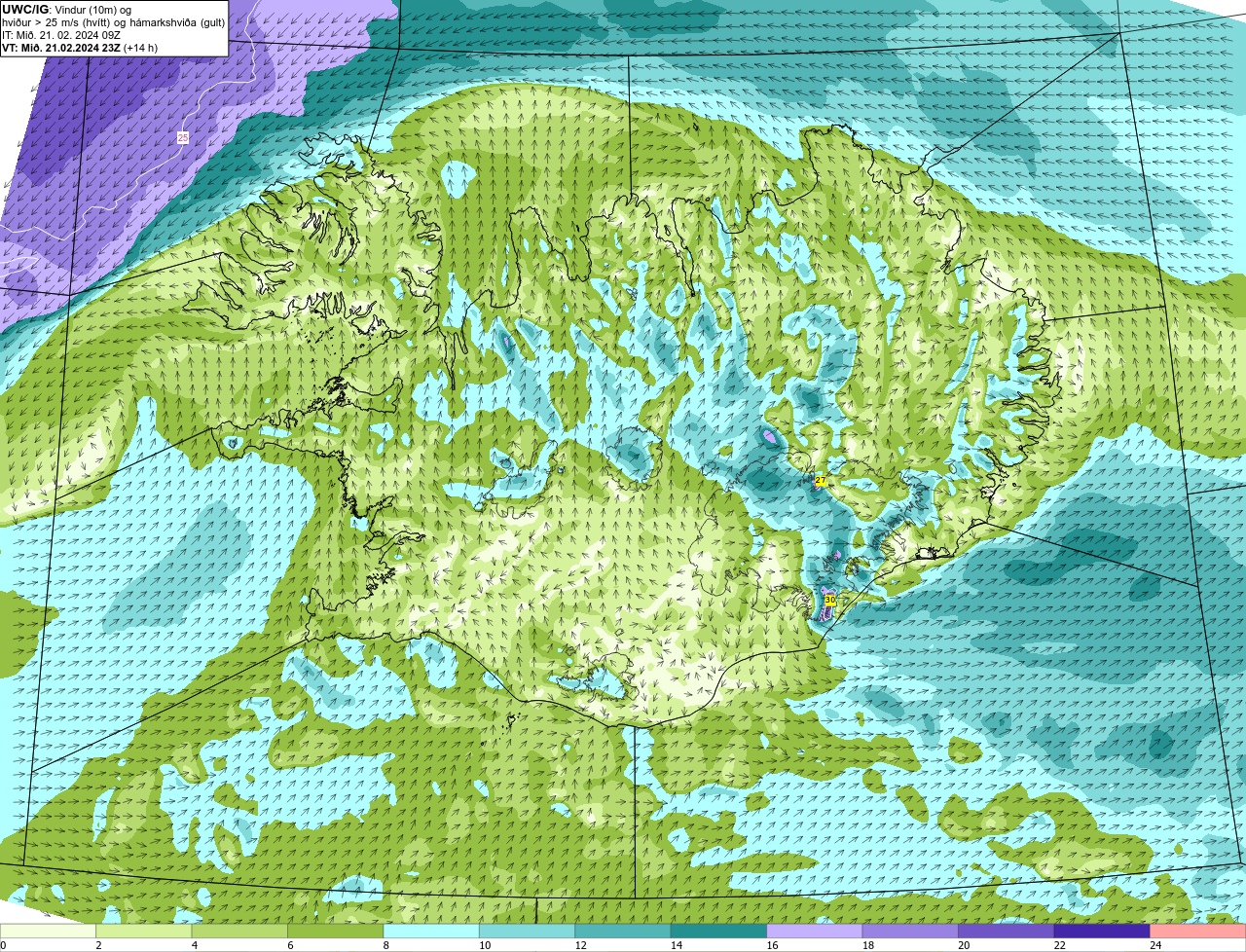This screenshot has width=1246, height=952.
Task: Click the 22–24 m/s dark indigo scale swatch
Action: click(x=1102, y=931)
